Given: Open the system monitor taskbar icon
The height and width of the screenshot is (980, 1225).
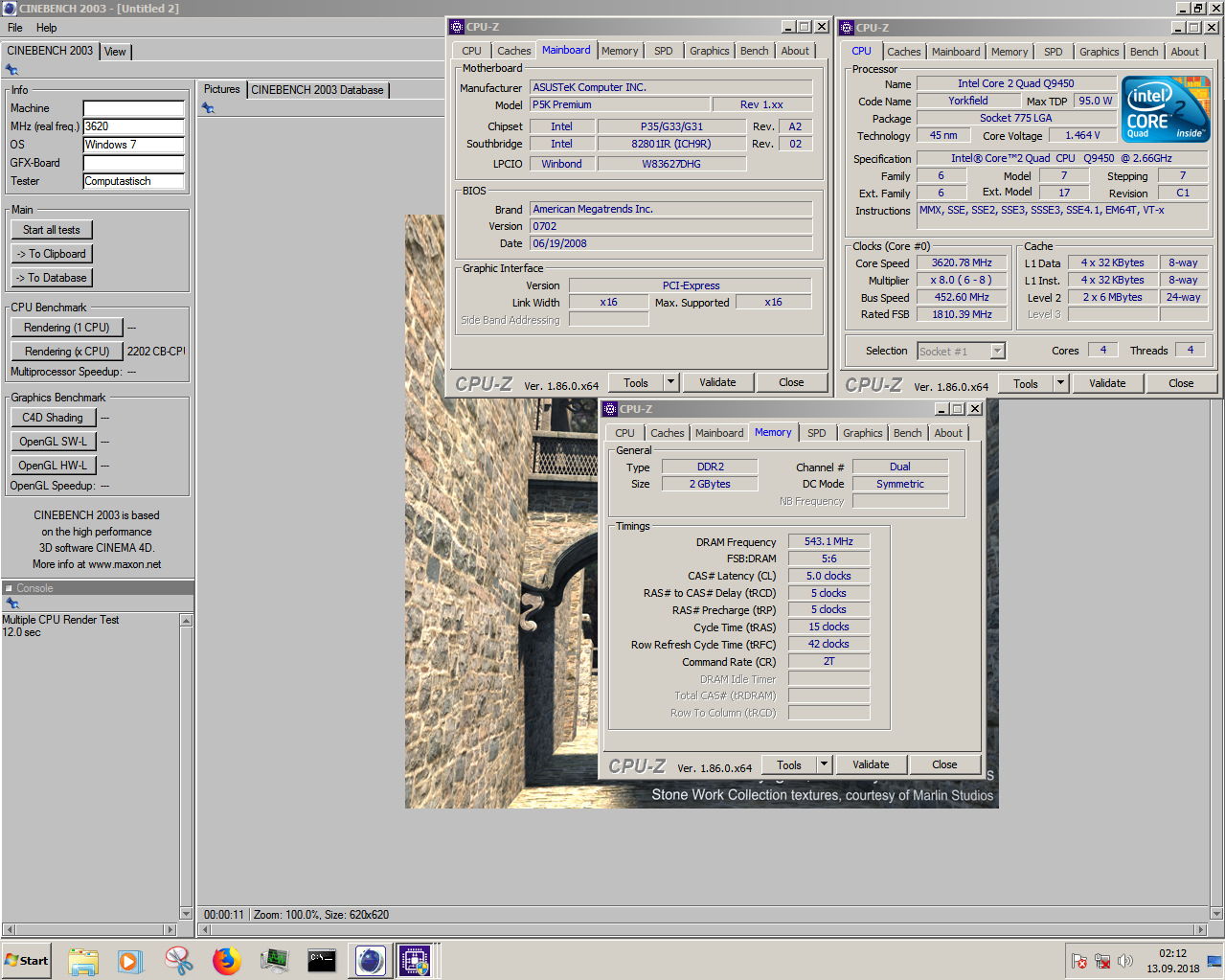Looking at the screenshot, I should tap(274, 961).
